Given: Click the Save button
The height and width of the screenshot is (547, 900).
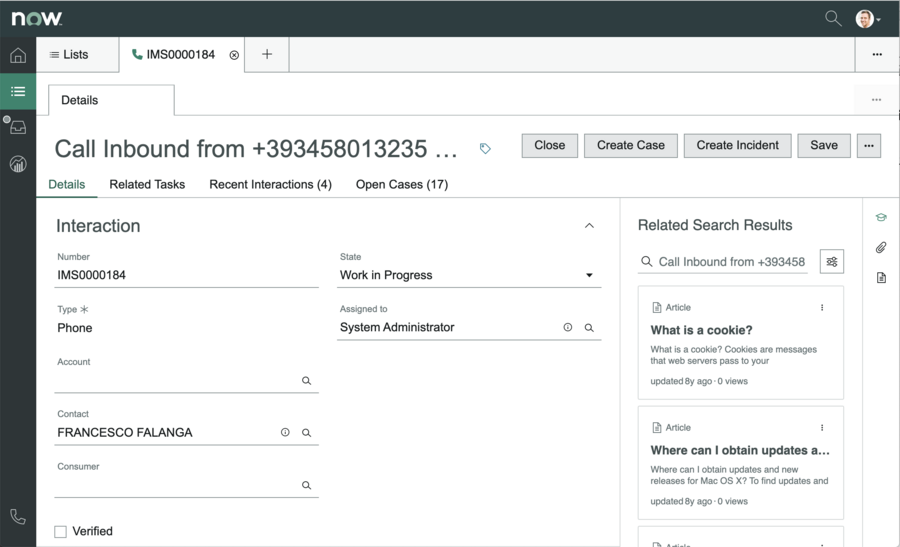Looking at the screenshot, I should [x=824, y=145].
